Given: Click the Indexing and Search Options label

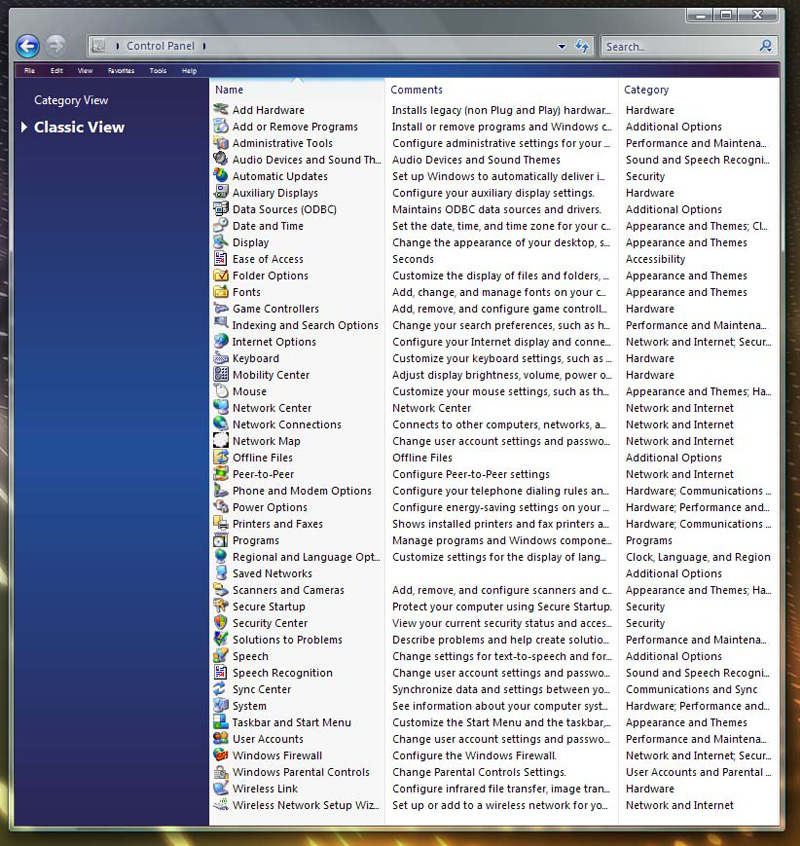Looking at the screenshot, I should (x=305, y=325).
